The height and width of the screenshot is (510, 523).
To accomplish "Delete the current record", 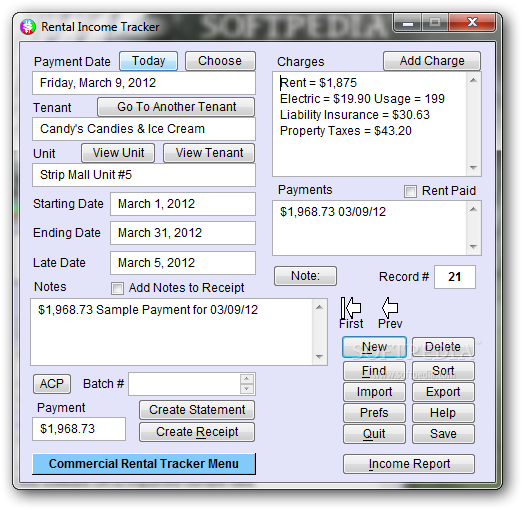I will coord(443,347).
